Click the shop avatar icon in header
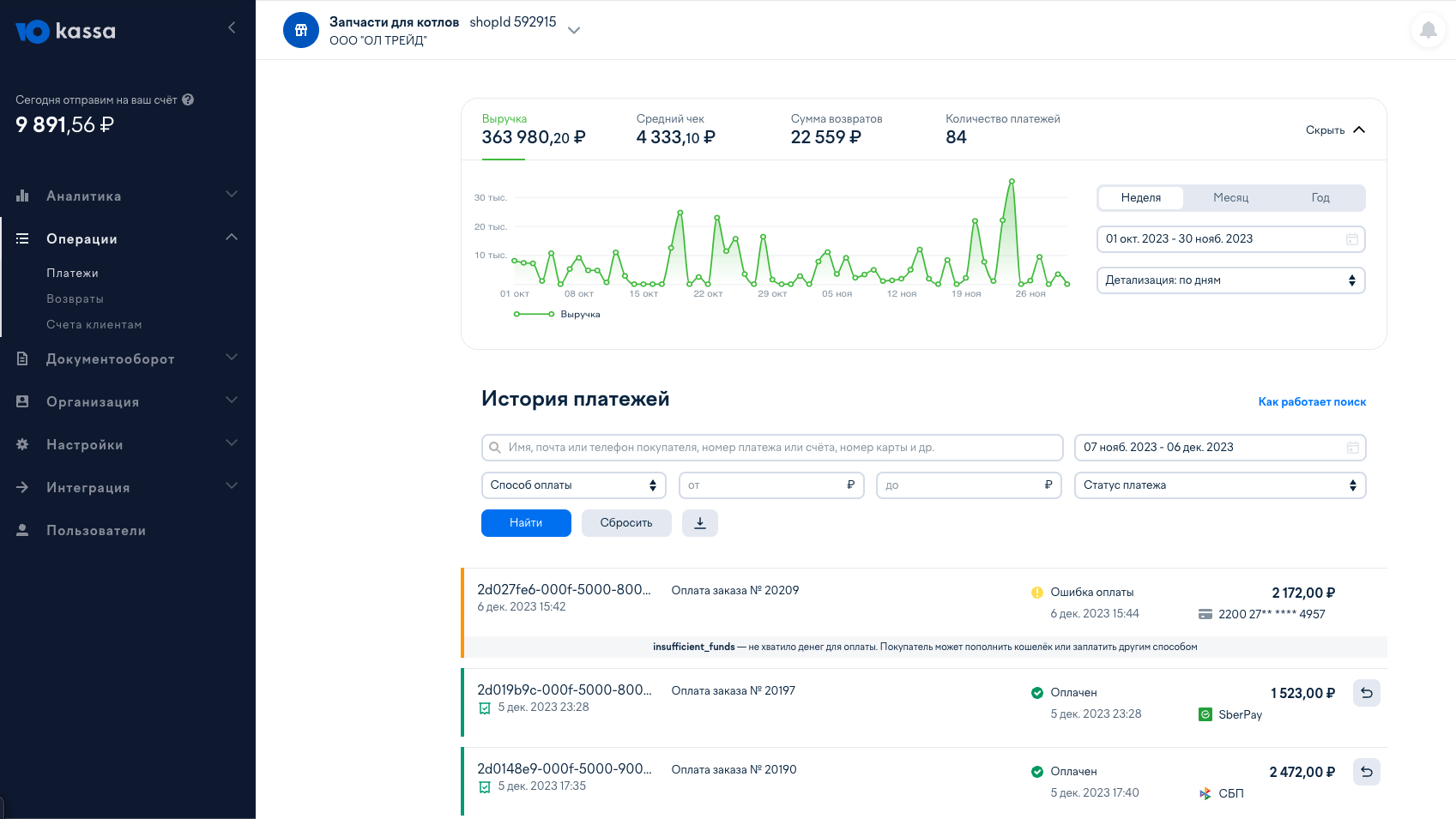1456x819 pixels. 301,31
